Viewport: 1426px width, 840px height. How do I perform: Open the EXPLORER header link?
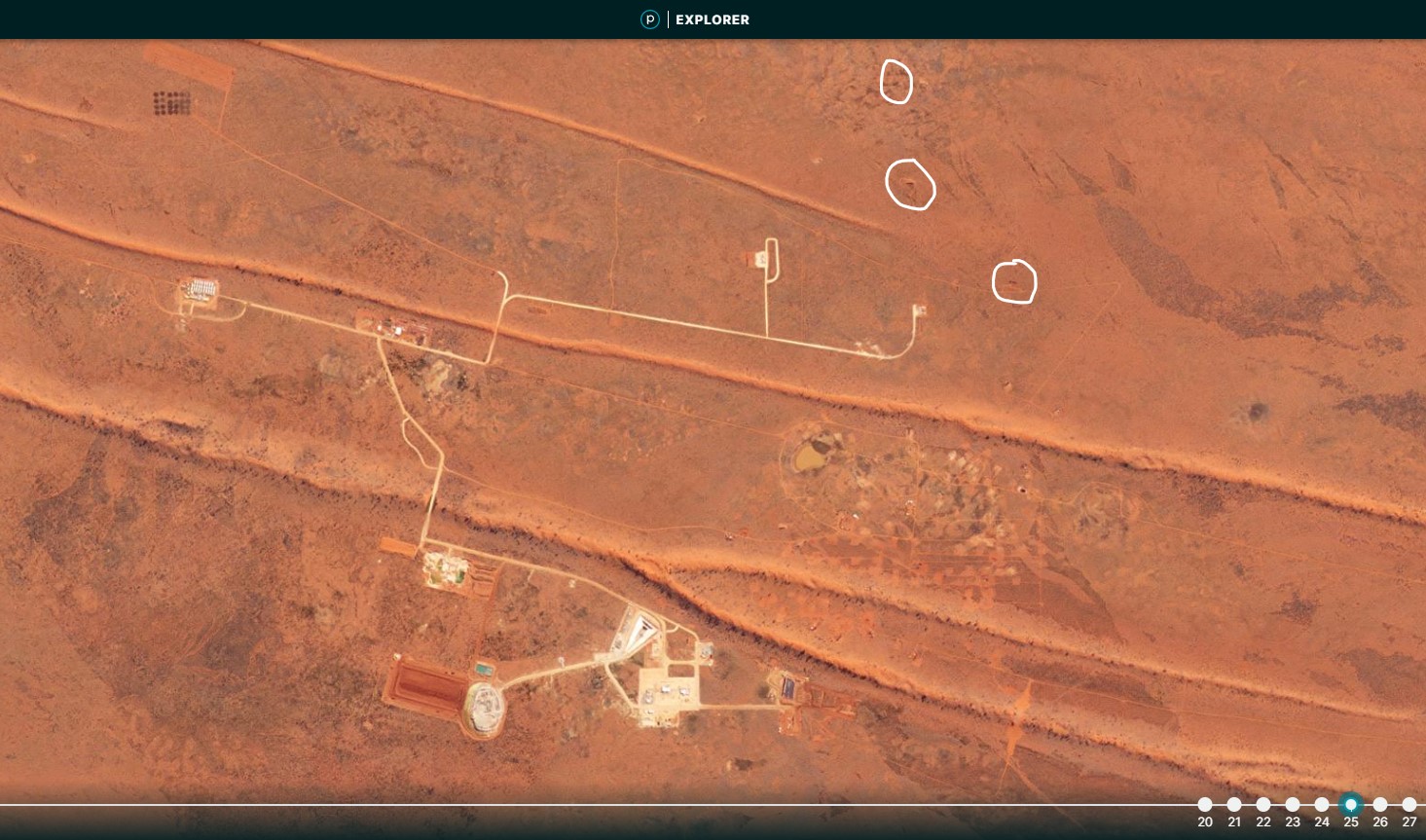pos(713,19)
